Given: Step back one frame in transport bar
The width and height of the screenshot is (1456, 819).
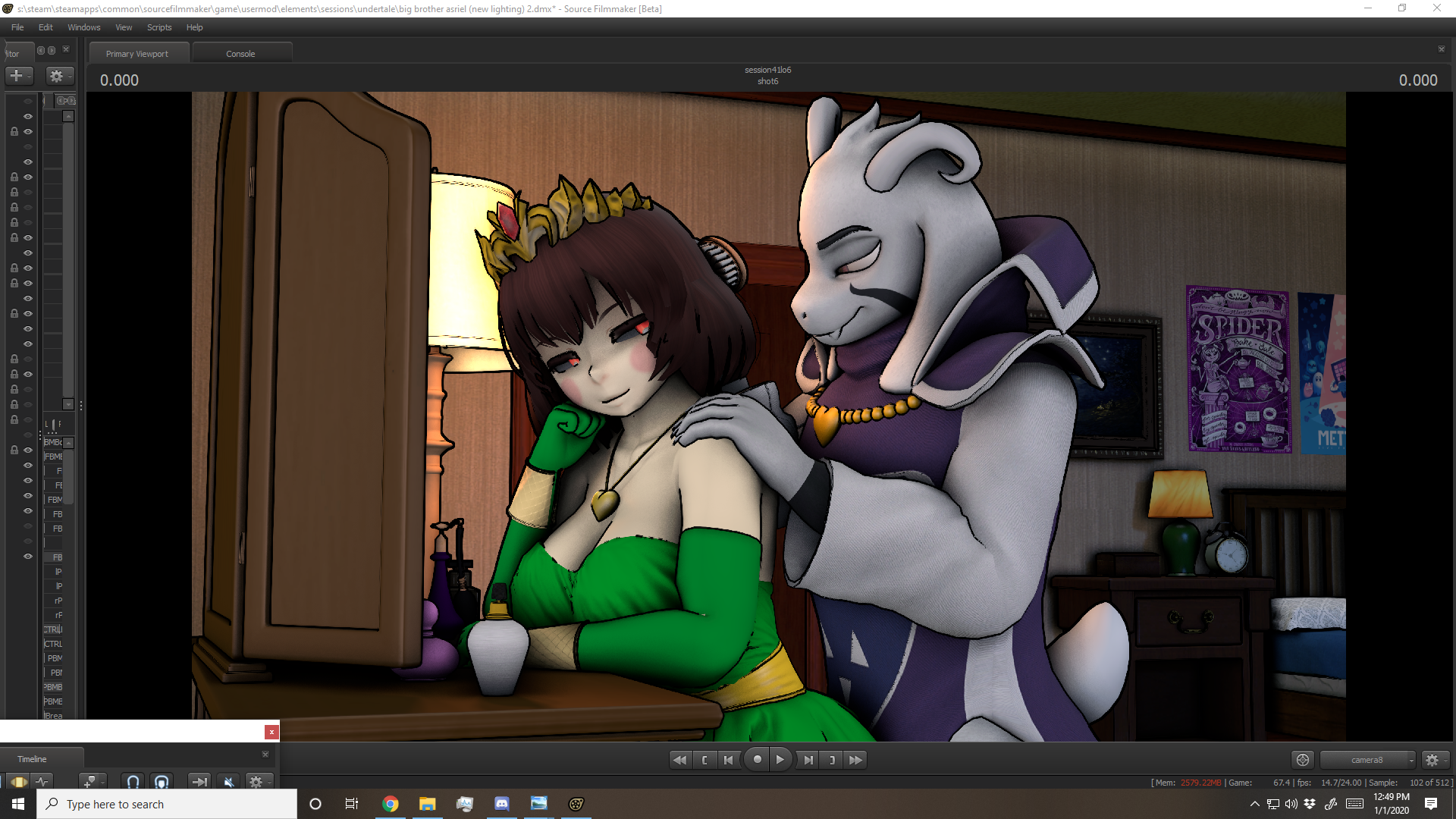Looking at the screenshot, I should click(729, 760).
